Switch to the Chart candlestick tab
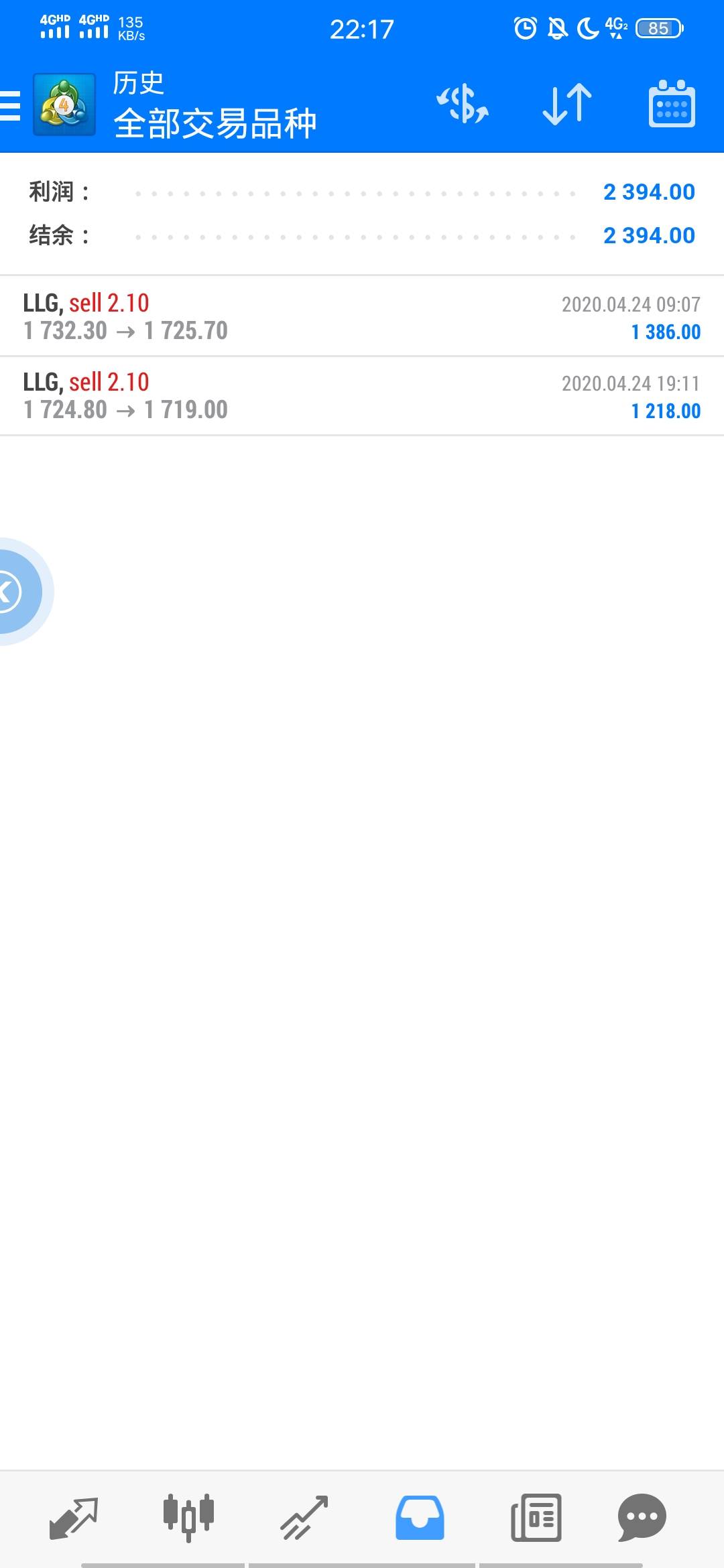Image resolution: width=724 pixels, height=1568 pixels. point(188,1518)
